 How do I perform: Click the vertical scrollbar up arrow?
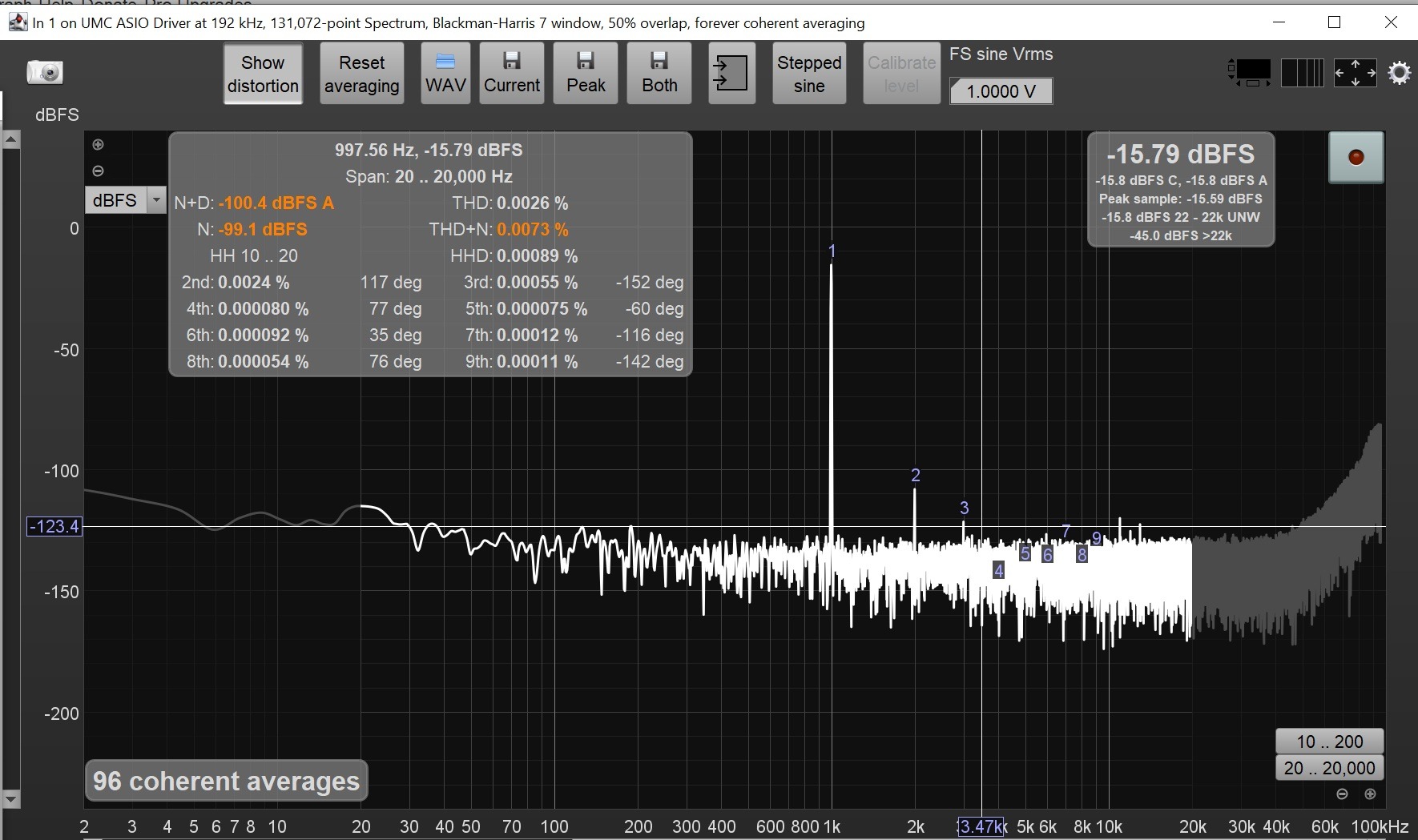[x=10, y=139]
